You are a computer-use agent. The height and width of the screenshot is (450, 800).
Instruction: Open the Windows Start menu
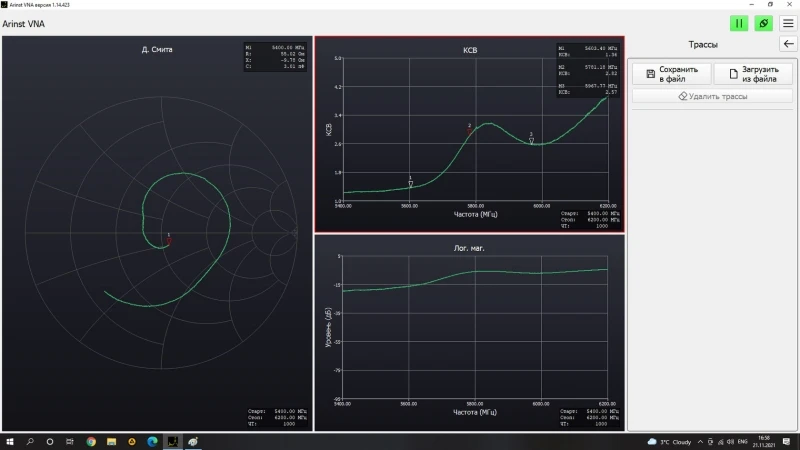coord(10,442)
